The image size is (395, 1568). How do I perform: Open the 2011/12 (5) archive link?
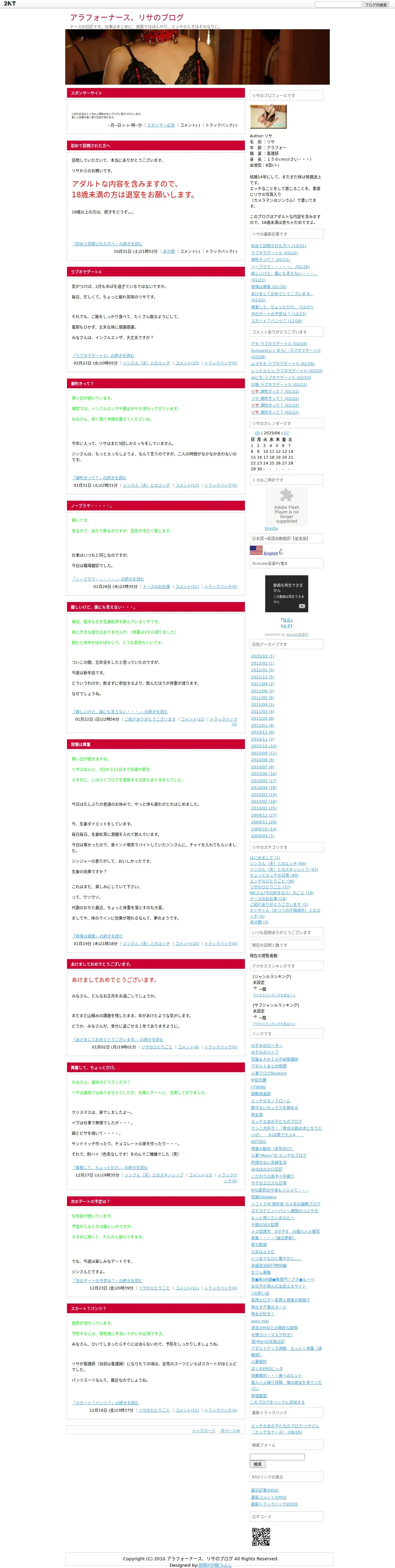(262, 677)
